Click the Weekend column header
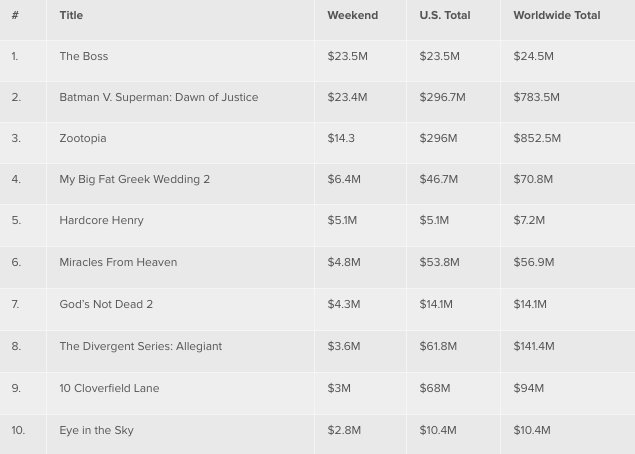Screen dimensions: 635x454 (x=352, y=15)
